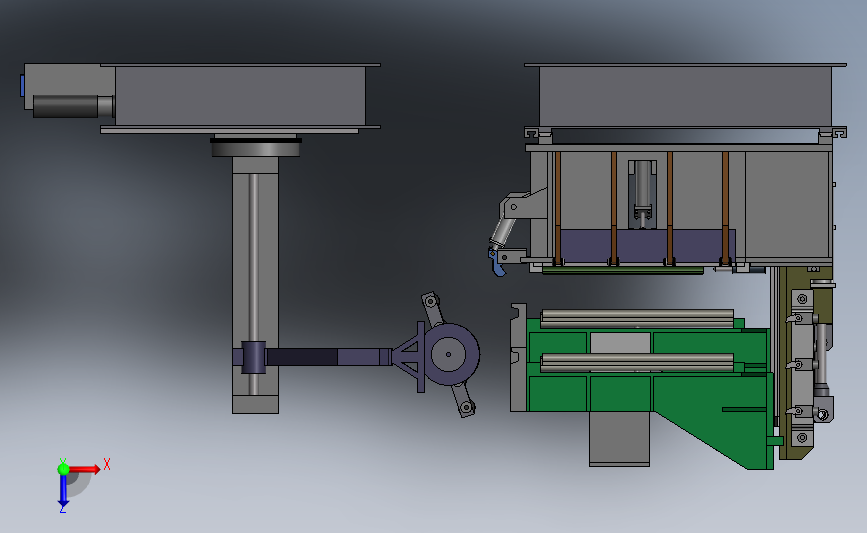Select the upper gray roller above the green bracket
The image size is (867, 533).
pyautogui.click(x=637, y=318)
